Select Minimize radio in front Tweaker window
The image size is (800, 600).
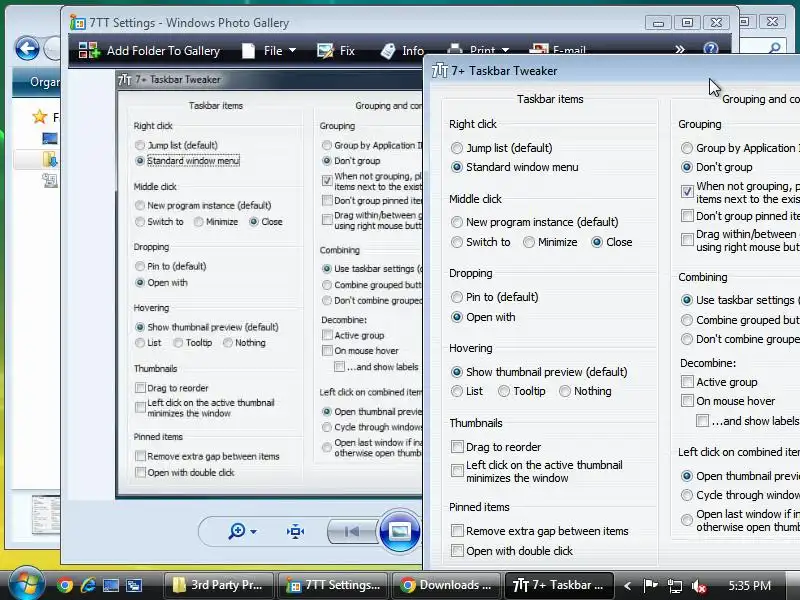[x=529, y=242]
